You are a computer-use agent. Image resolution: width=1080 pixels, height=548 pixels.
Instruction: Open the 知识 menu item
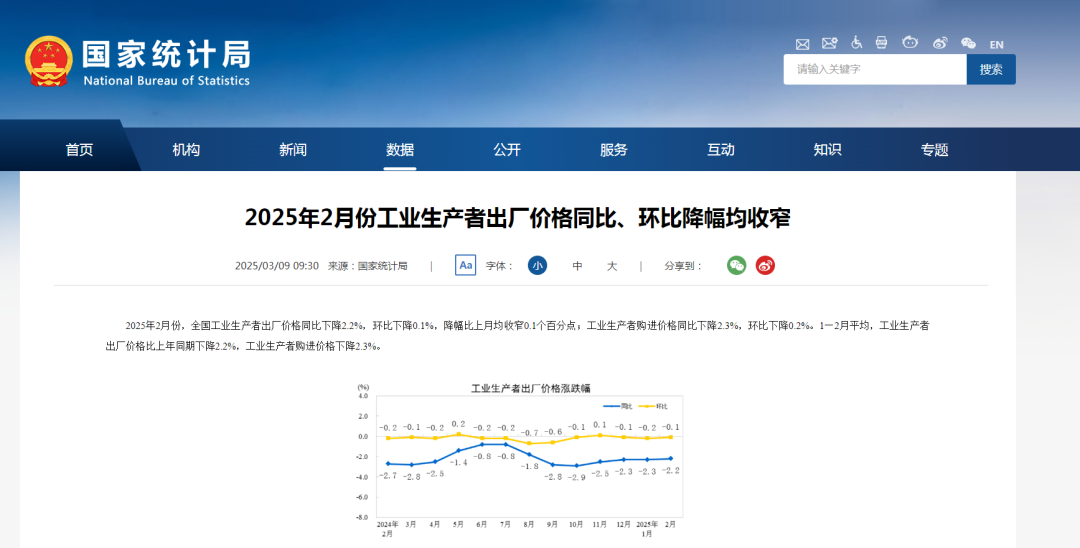pyautogui.click(x=827, y=149)
